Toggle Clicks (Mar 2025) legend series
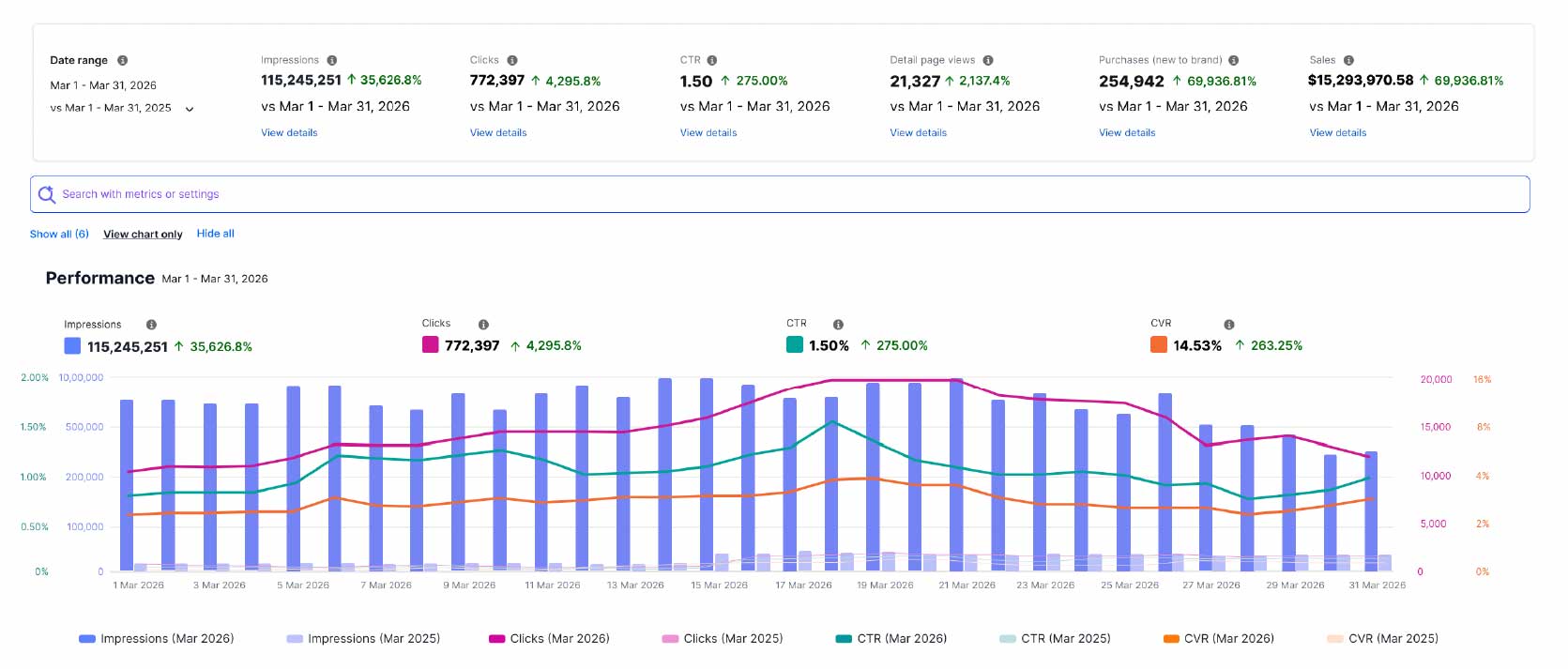This screenshot has width=1568, height=669. 723,639
